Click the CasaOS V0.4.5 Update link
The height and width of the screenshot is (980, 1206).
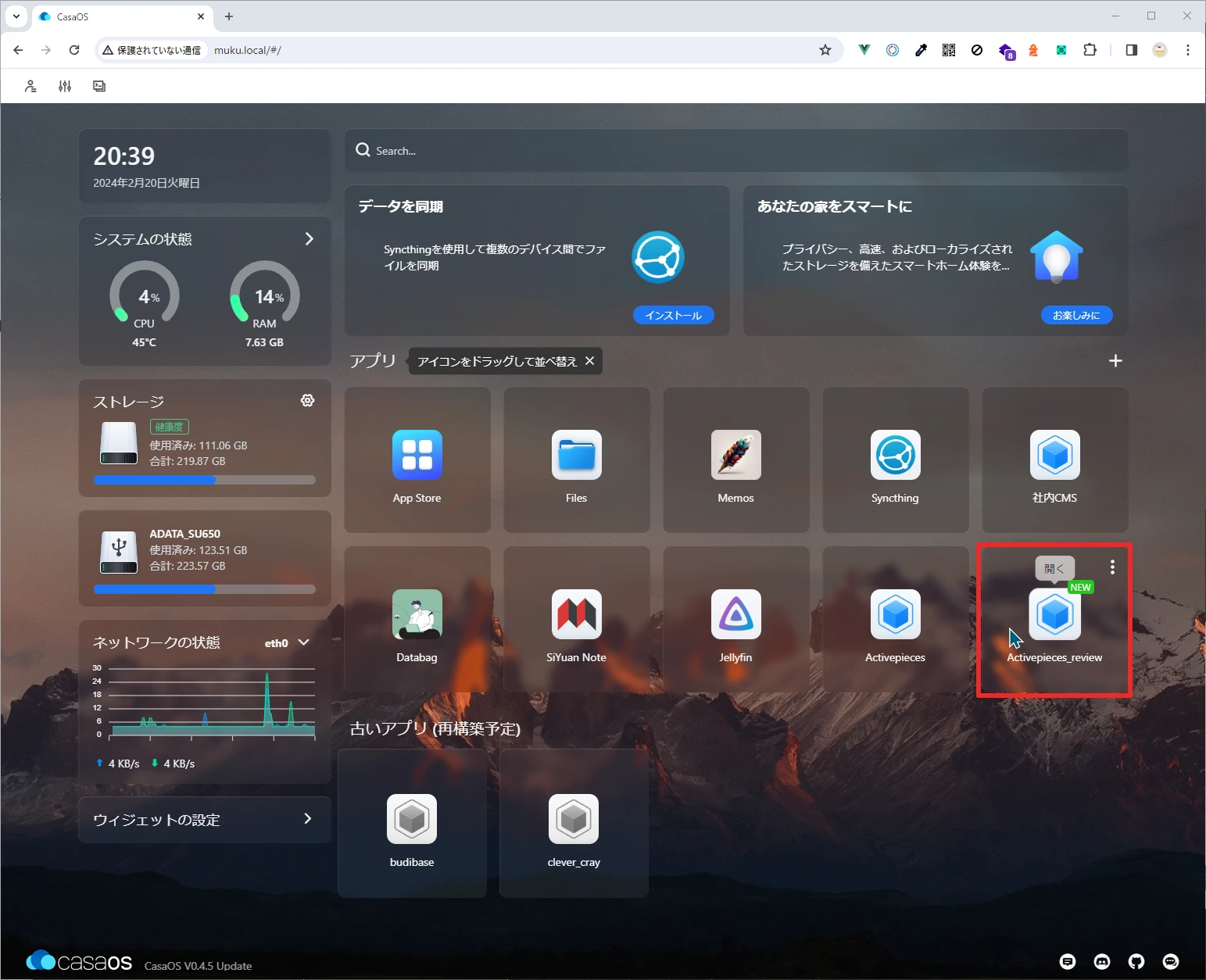(198, 965)
